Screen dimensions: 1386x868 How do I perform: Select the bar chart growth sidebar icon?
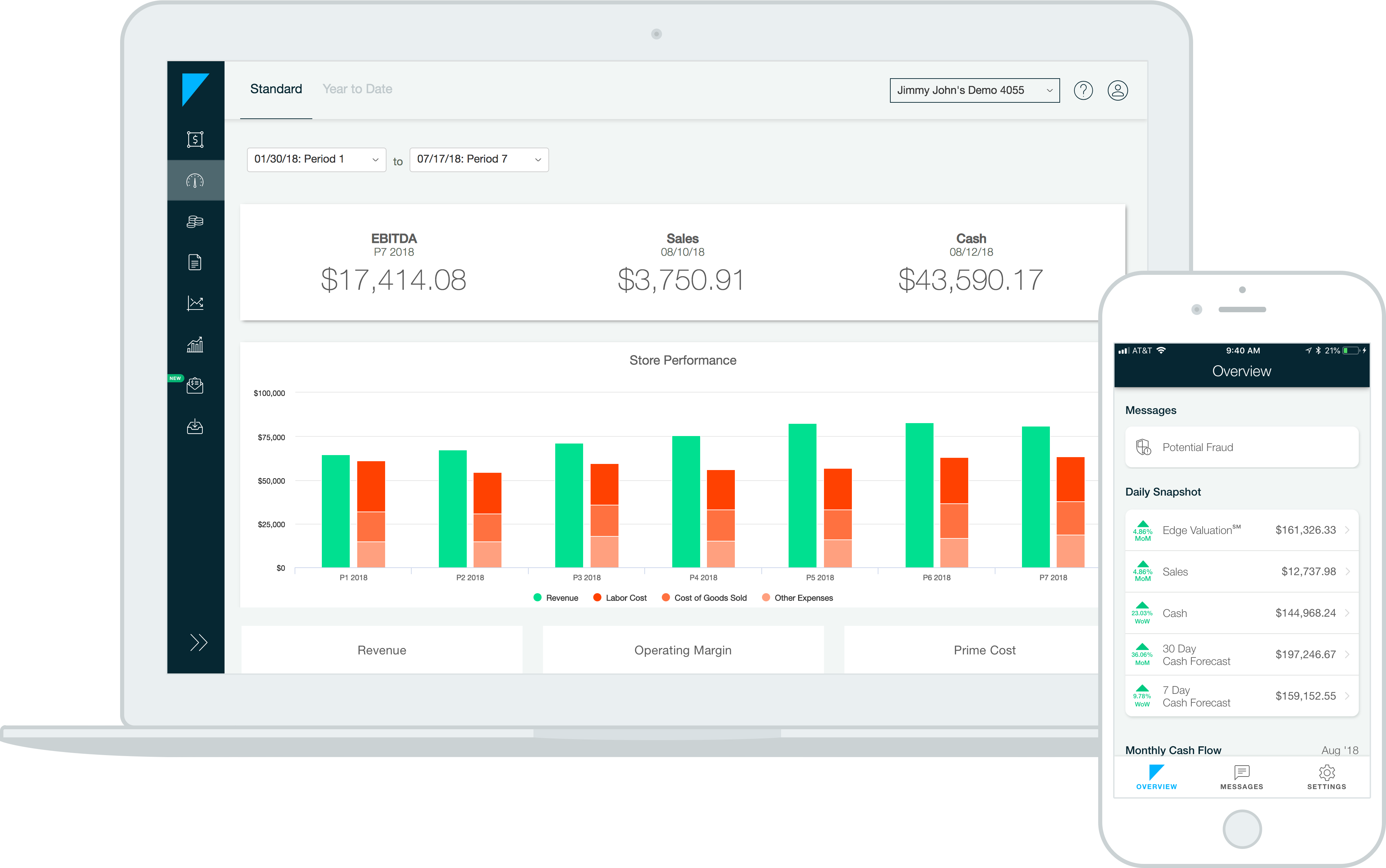(x=195, y=345)
